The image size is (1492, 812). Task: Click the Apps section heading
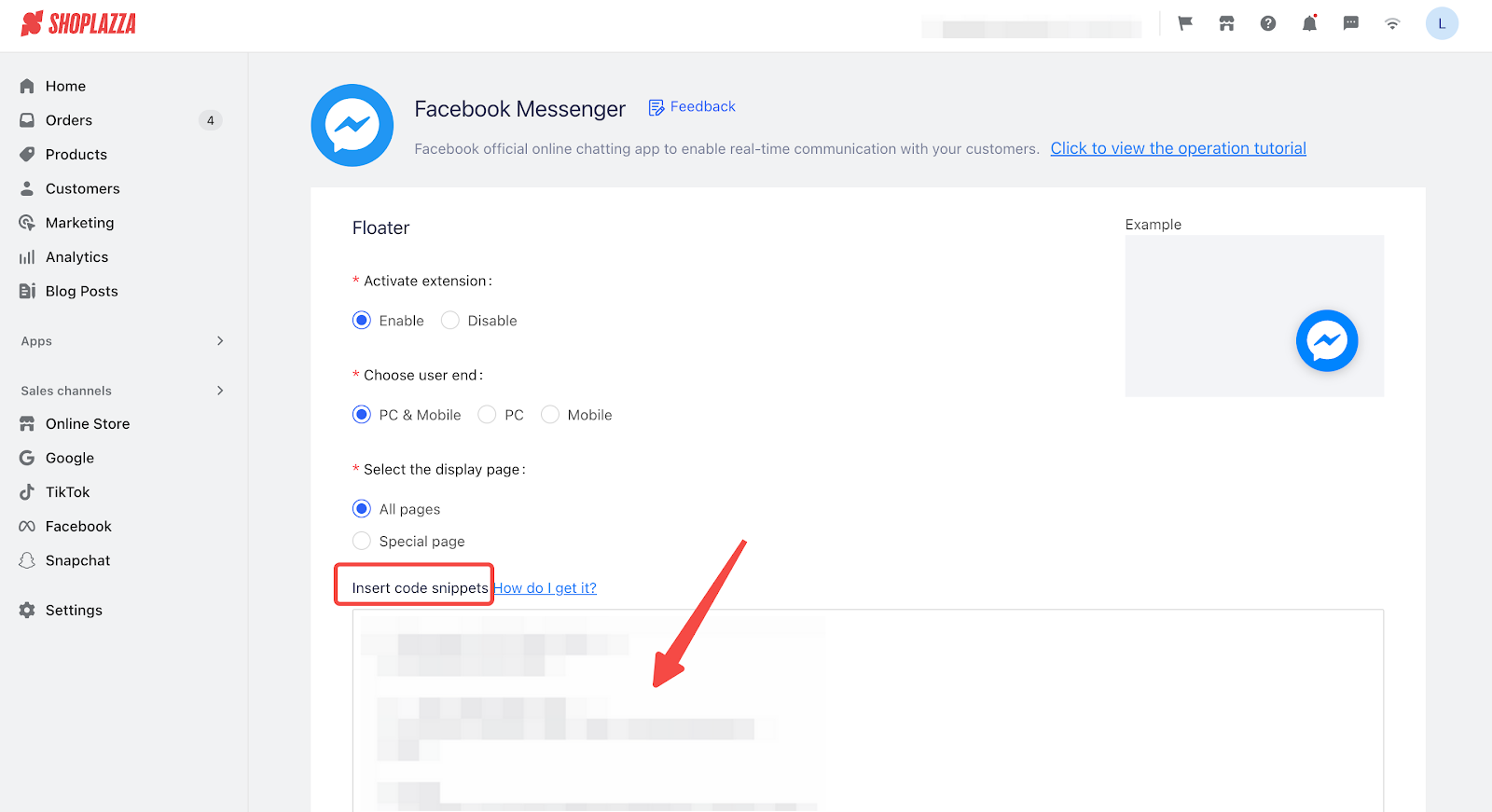[x=36, y=341]
